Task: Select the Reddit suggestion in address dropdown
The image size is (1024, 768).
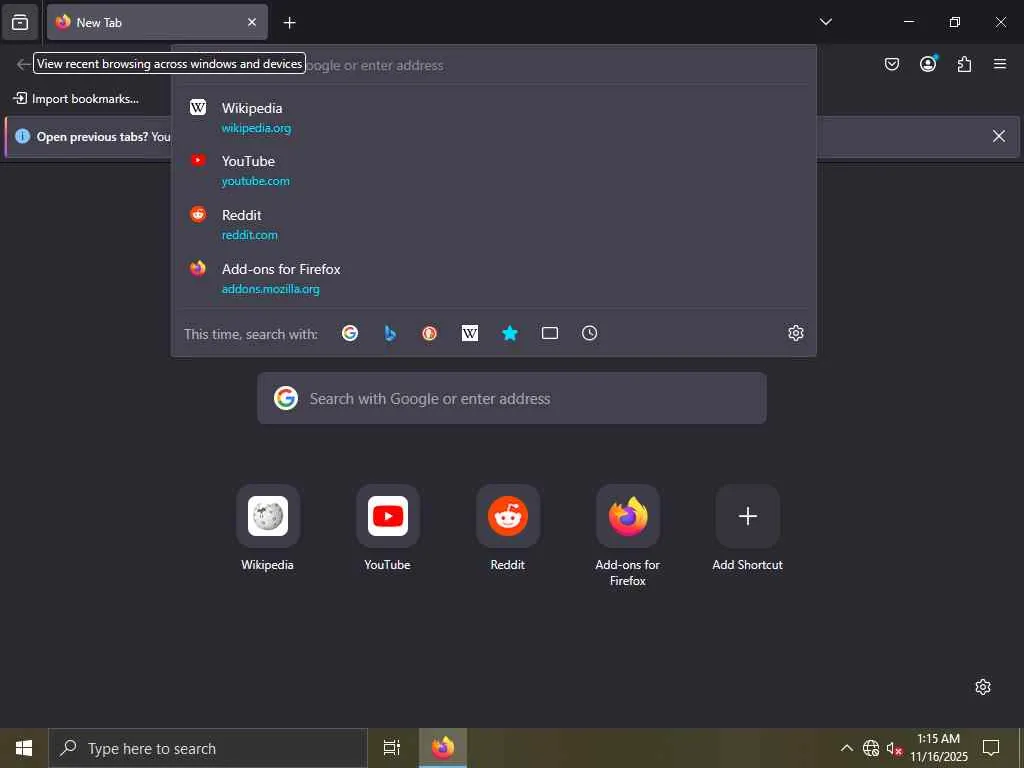Action: coord(494,225)
